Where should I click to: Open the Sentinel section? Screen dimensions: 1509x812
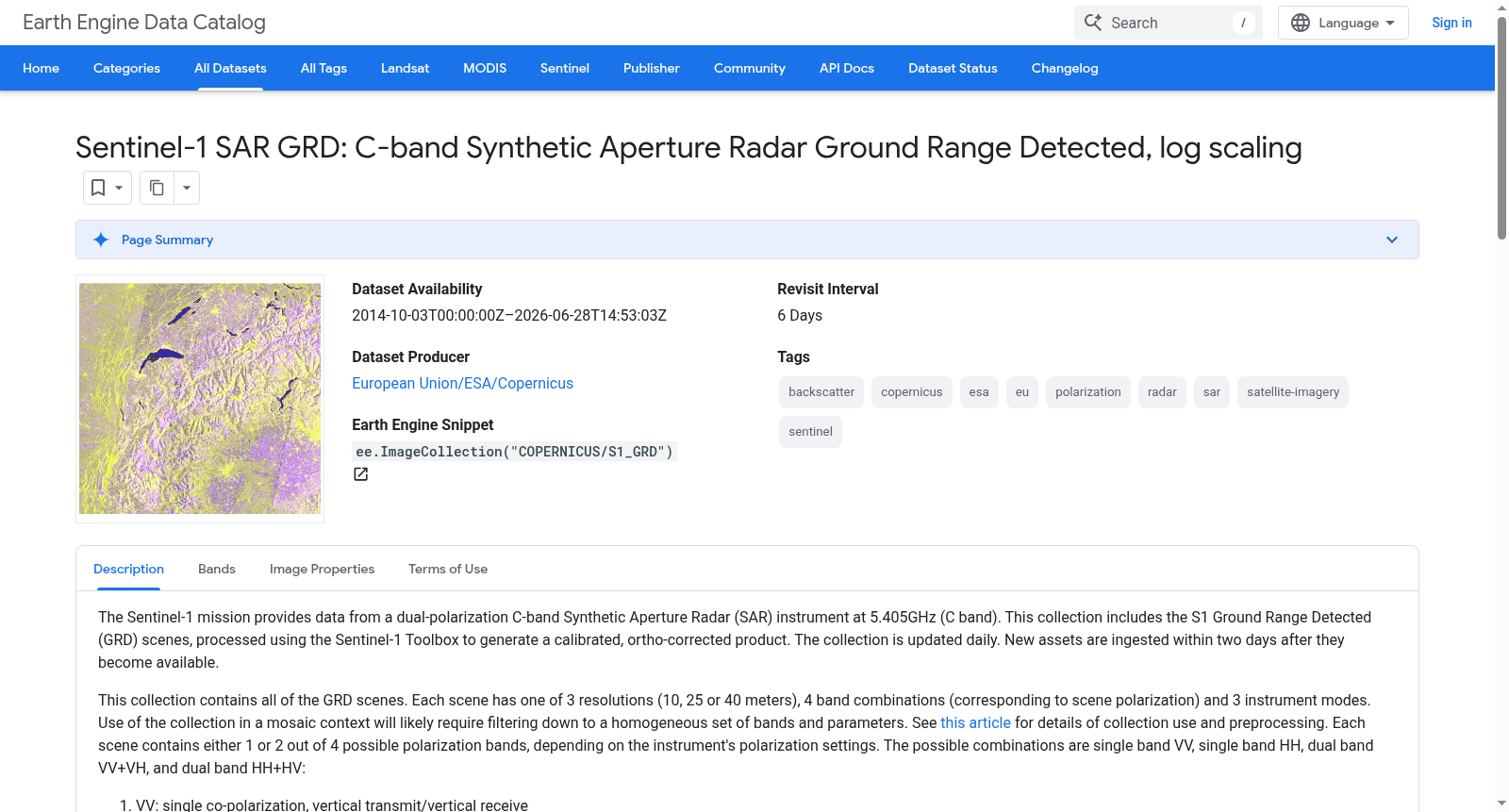[565, 68]
